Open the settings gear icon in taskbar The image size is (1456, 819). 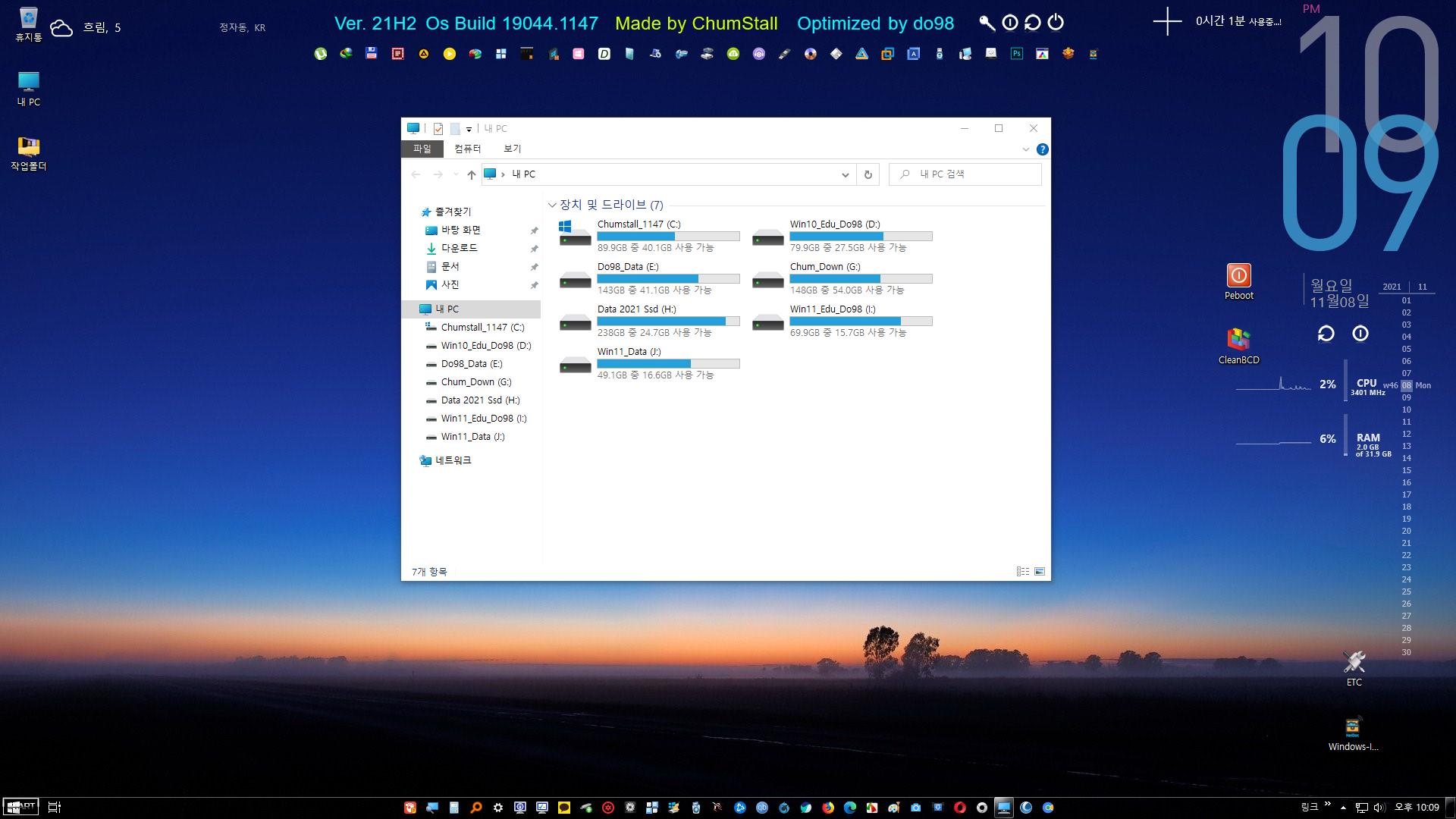click(x=498, y=808)
